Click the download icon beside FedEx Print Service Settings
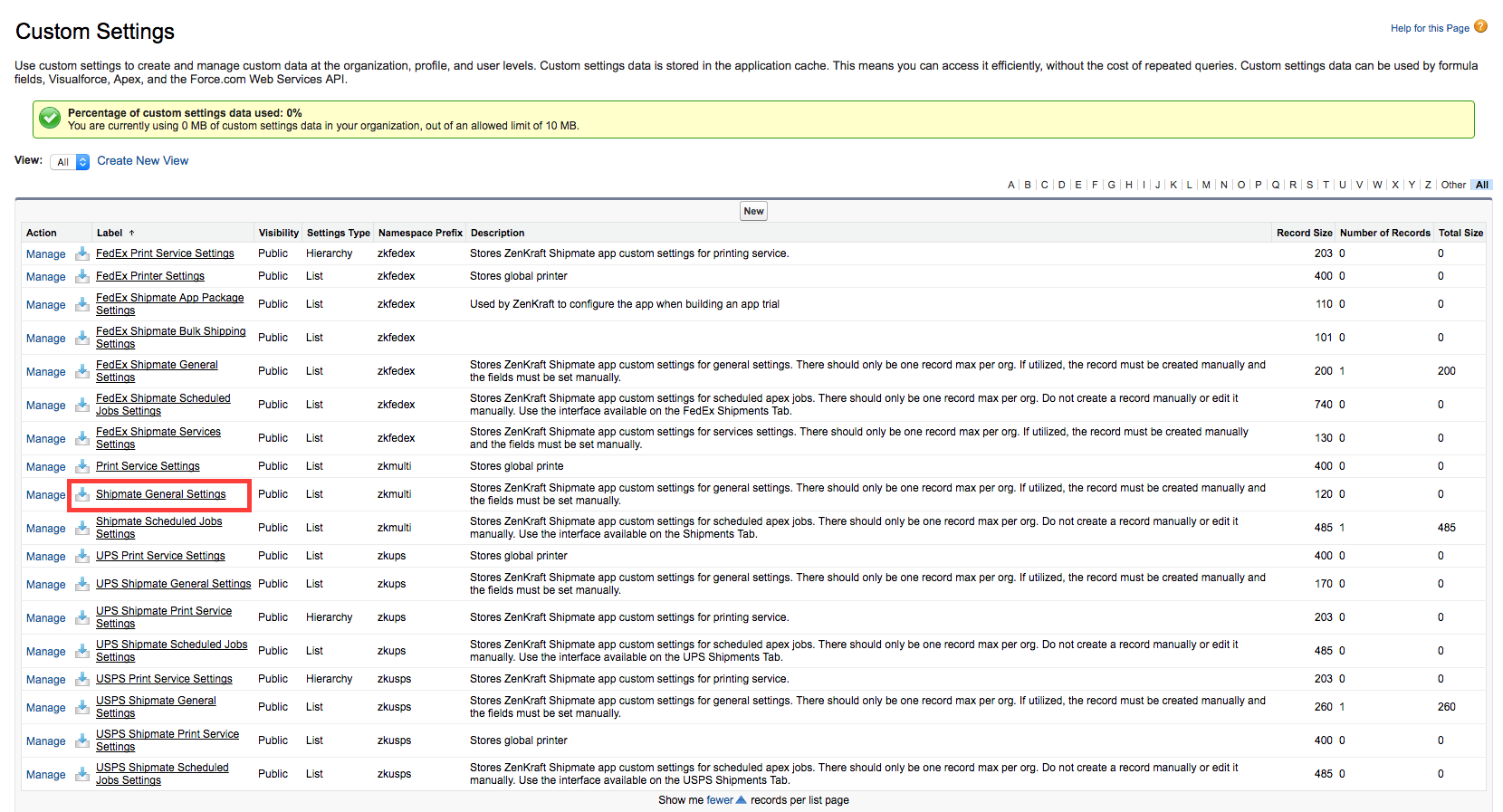This screenshot has width=1503, height=812. click(x=81, y=253)
